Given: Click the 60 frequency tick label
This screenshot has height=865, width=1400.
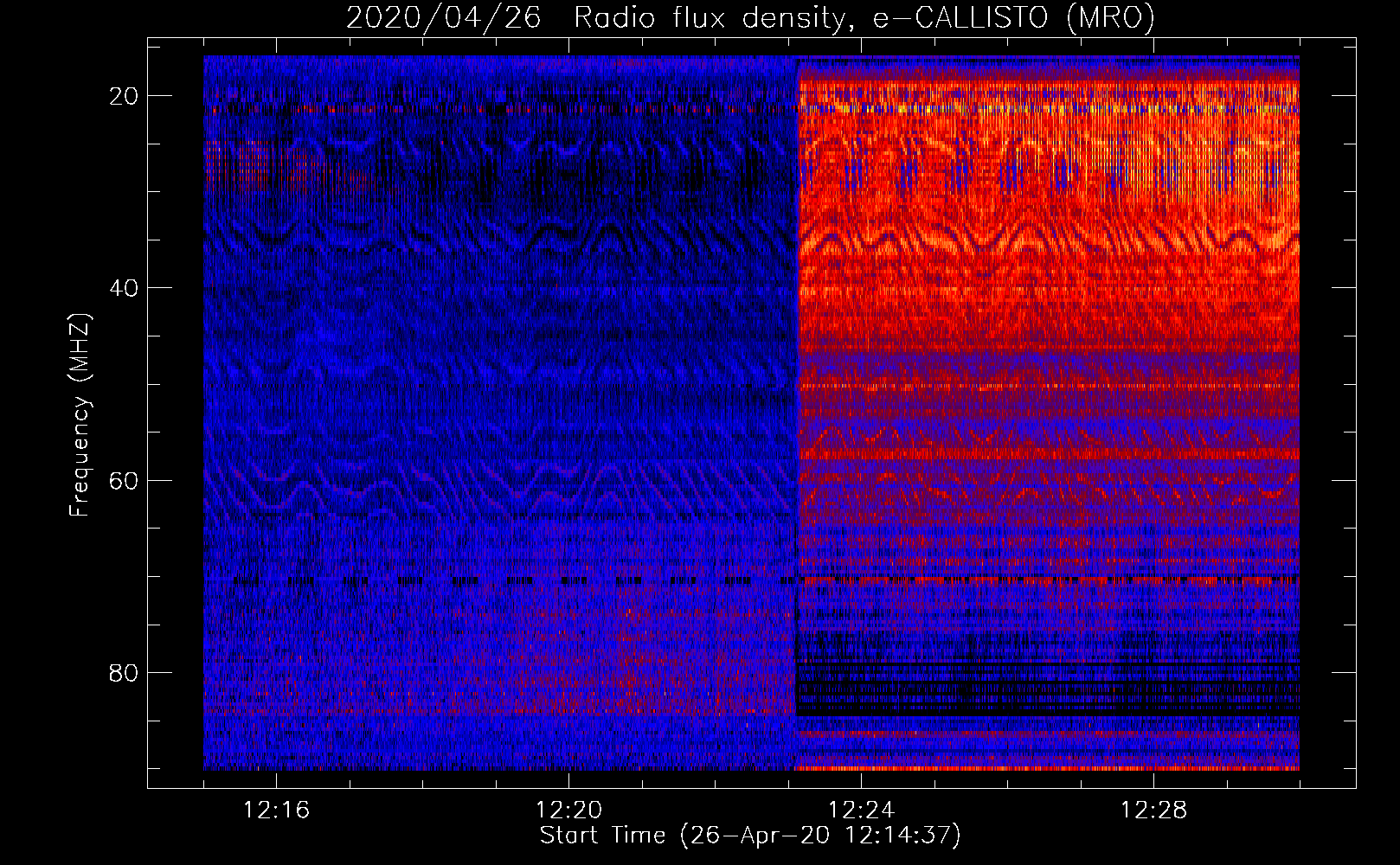Looking at the screenshot, I should (x=125, y=480).
